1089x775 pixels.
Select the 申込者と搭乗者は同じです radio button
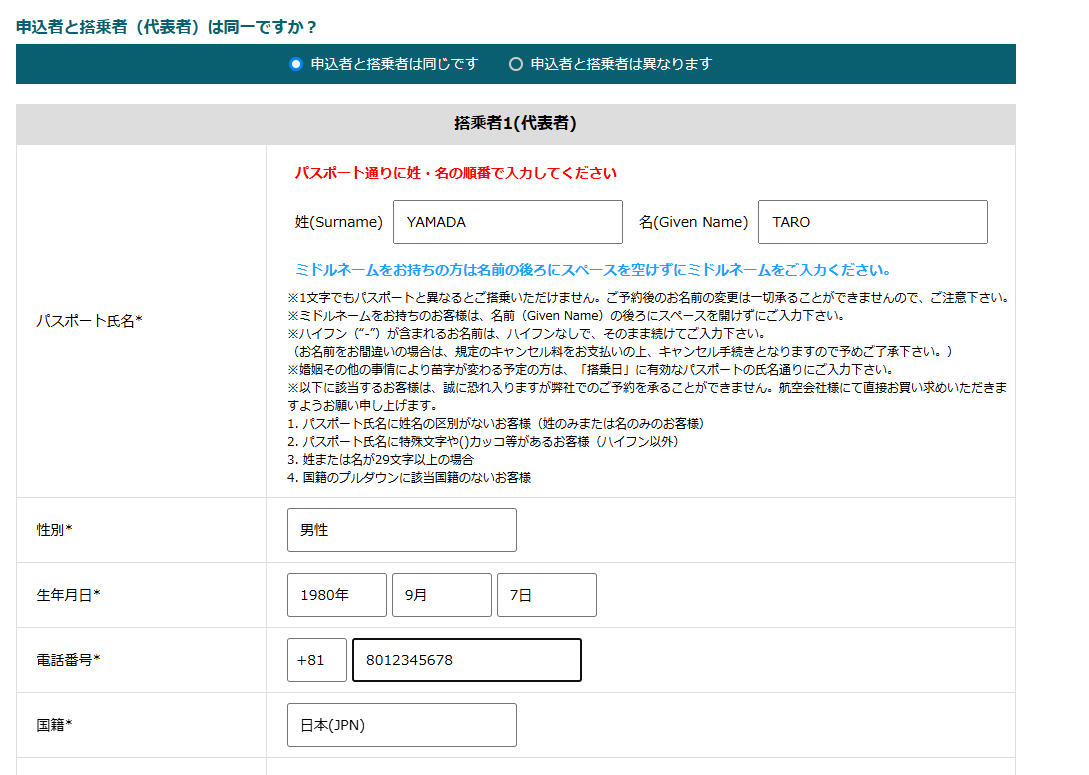295,64
